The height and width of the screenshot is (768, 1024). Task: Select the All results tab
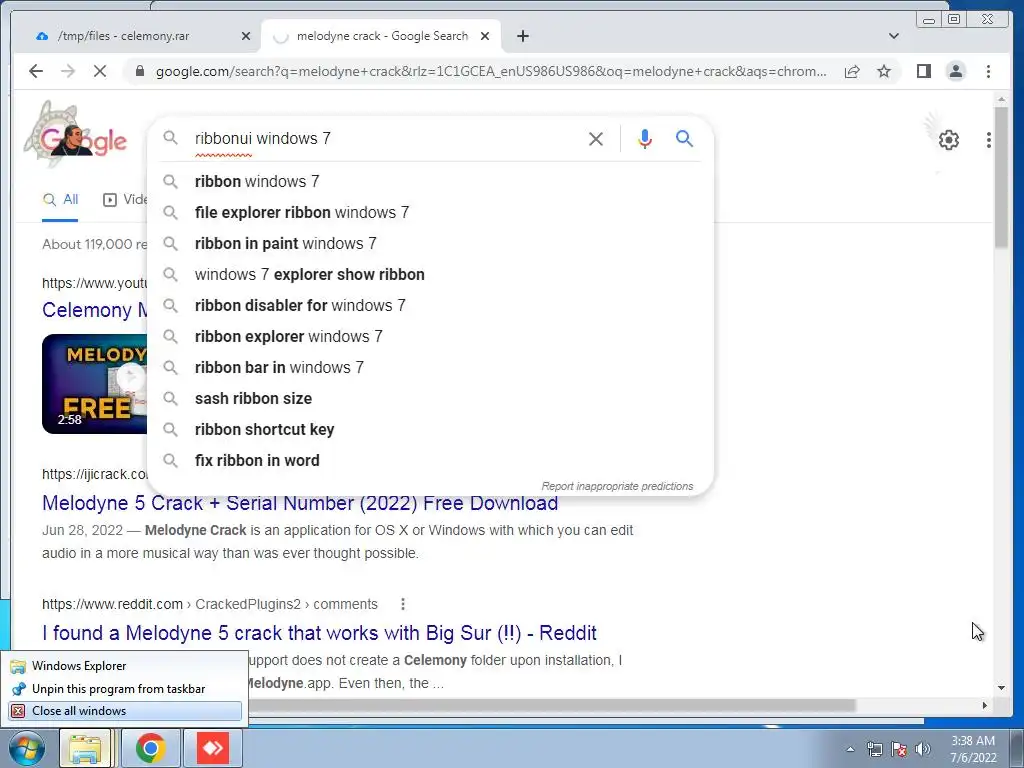click(x=60, y=200)
